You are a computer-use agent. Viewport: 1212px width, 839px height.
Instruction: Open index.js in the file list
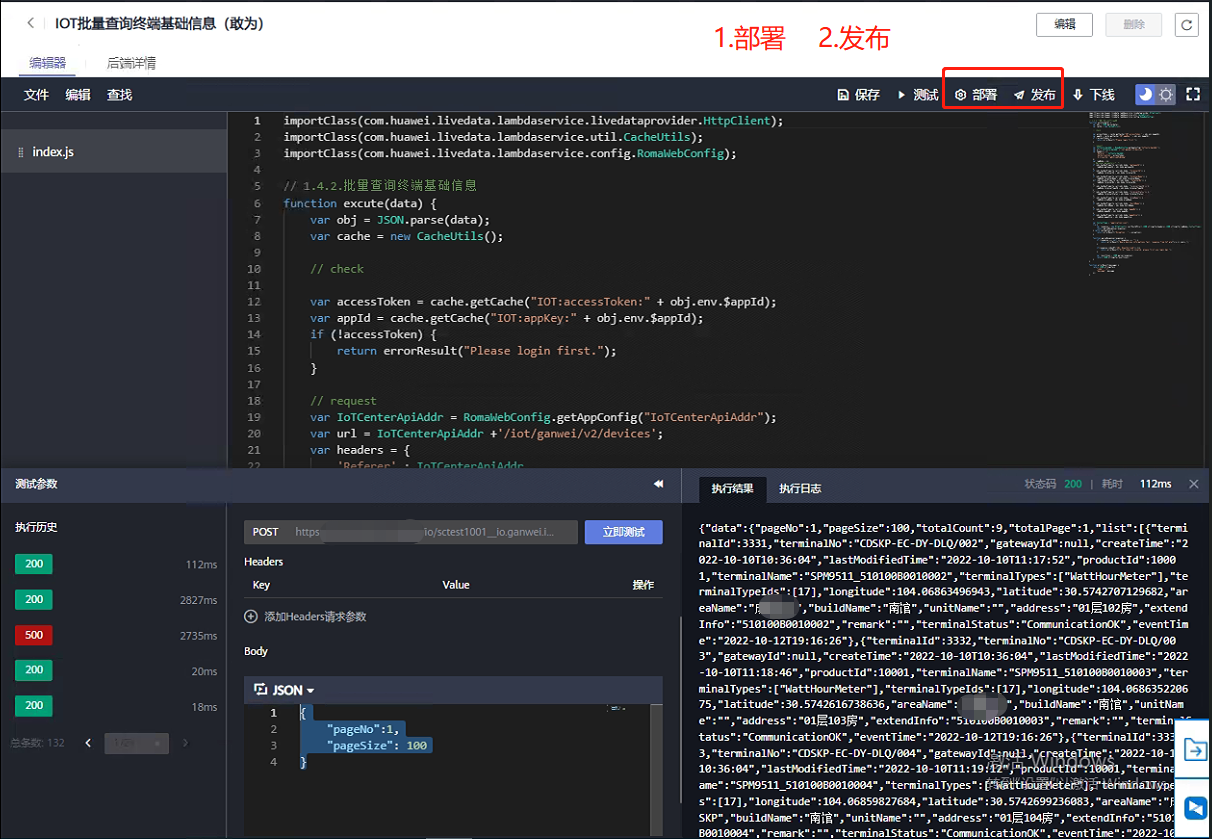[x=53, y=152]
